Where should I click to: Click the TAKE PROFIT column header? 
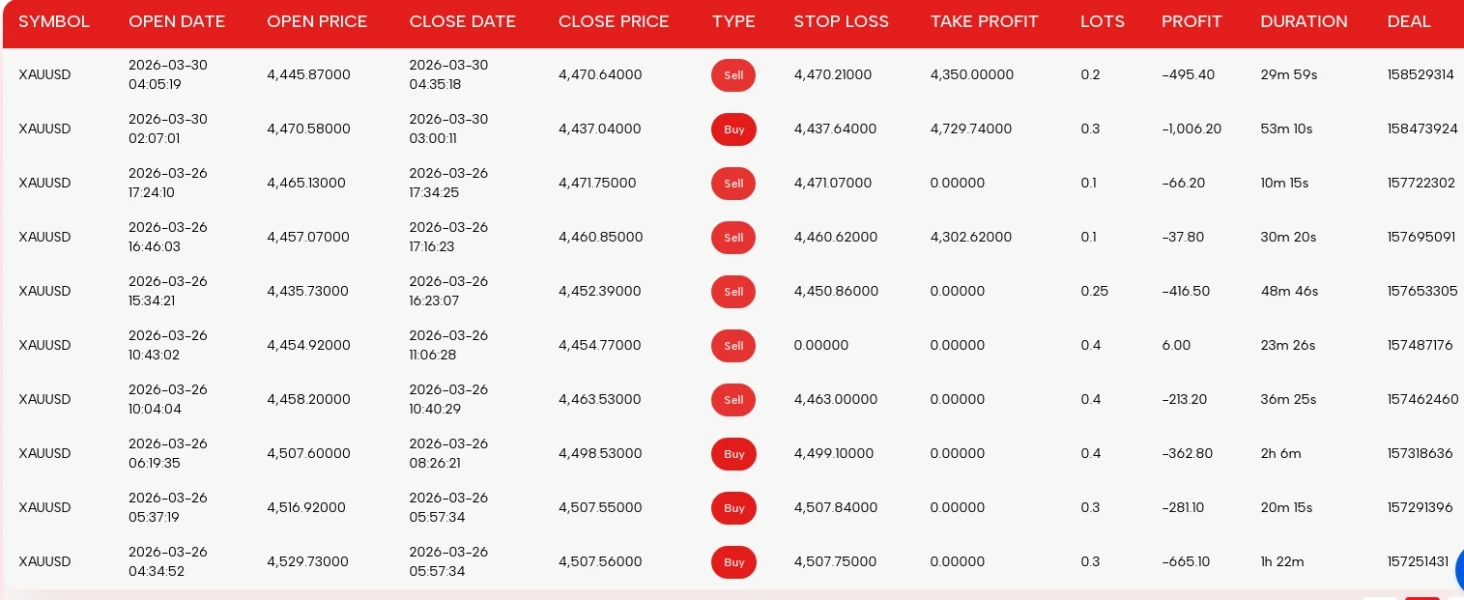[x=984, y=21]
